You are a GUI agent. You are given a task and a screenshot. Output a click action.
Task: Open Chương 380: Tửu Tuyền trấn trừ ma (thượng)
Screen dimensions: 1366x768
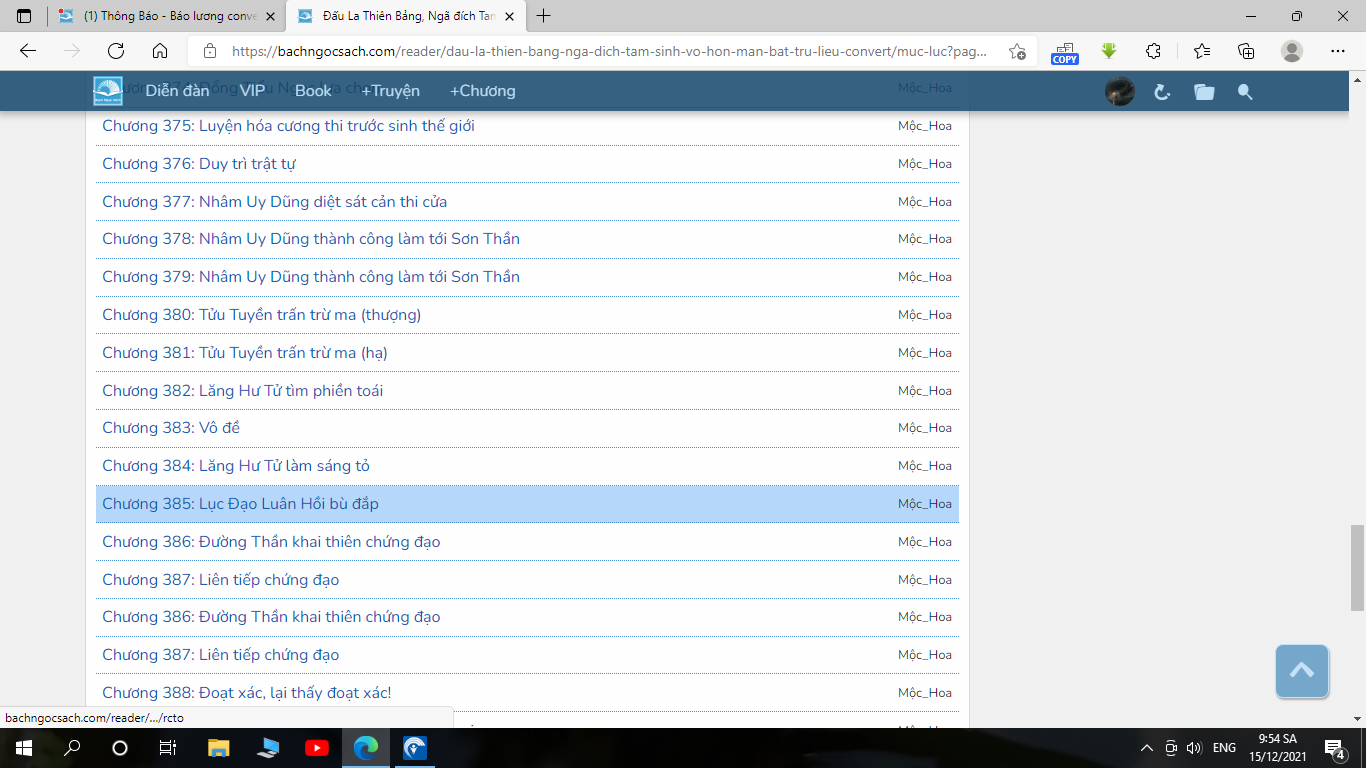pyautogui.click(x=261, y=315)
